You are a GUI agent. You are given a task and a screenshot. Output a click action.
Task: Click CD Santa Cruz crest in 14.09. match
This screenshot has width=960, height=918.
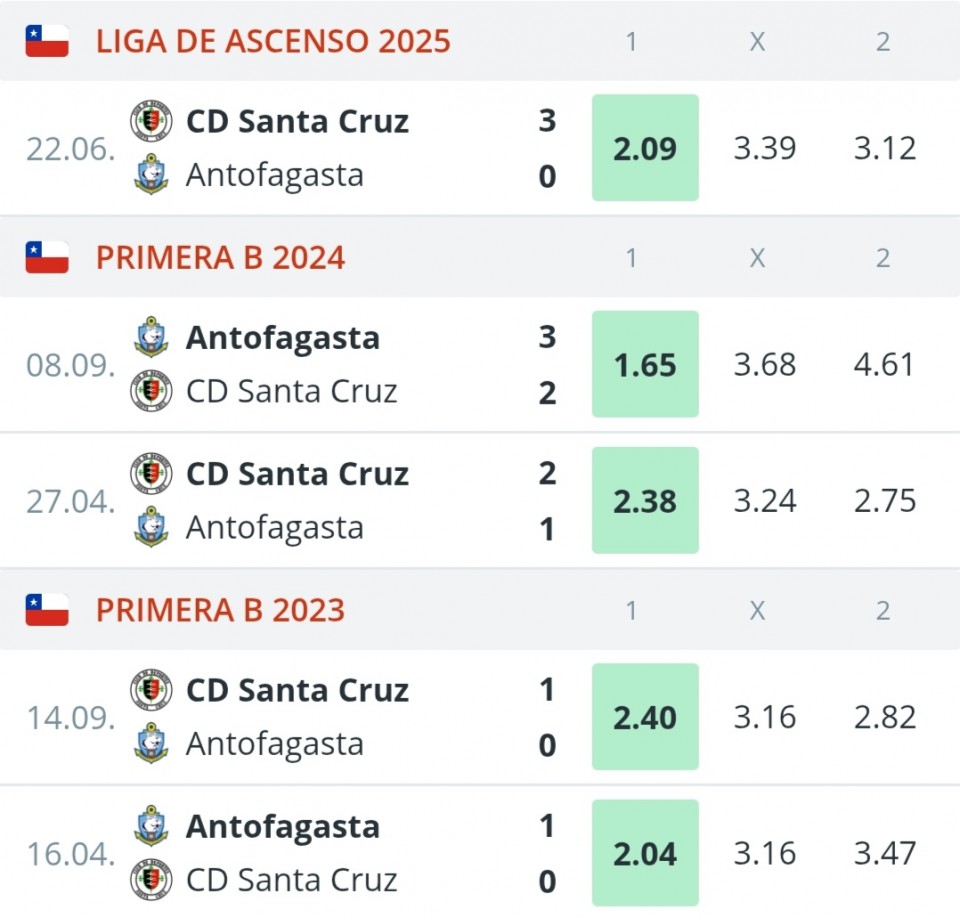pyautogui.click(x=151, y=690)
